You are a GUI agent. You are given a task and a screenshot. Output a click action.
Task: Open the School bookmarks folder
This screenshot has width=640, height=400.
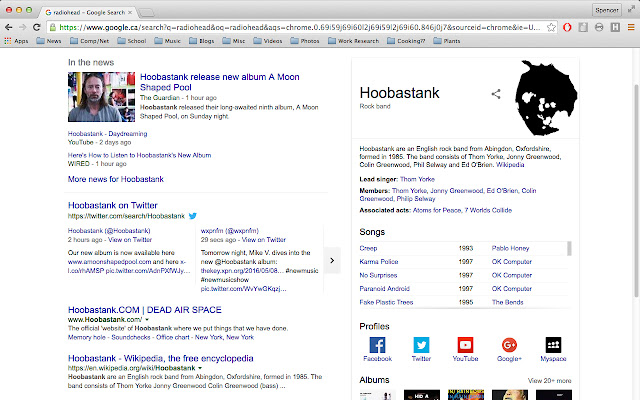coord(131,41)
